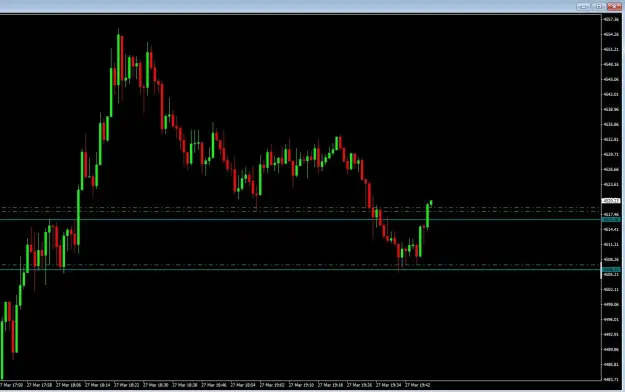The width and height of the screenshot is (625, 392).
Task: Click the 27 Mar 18:22 time label
Action: 127,385
